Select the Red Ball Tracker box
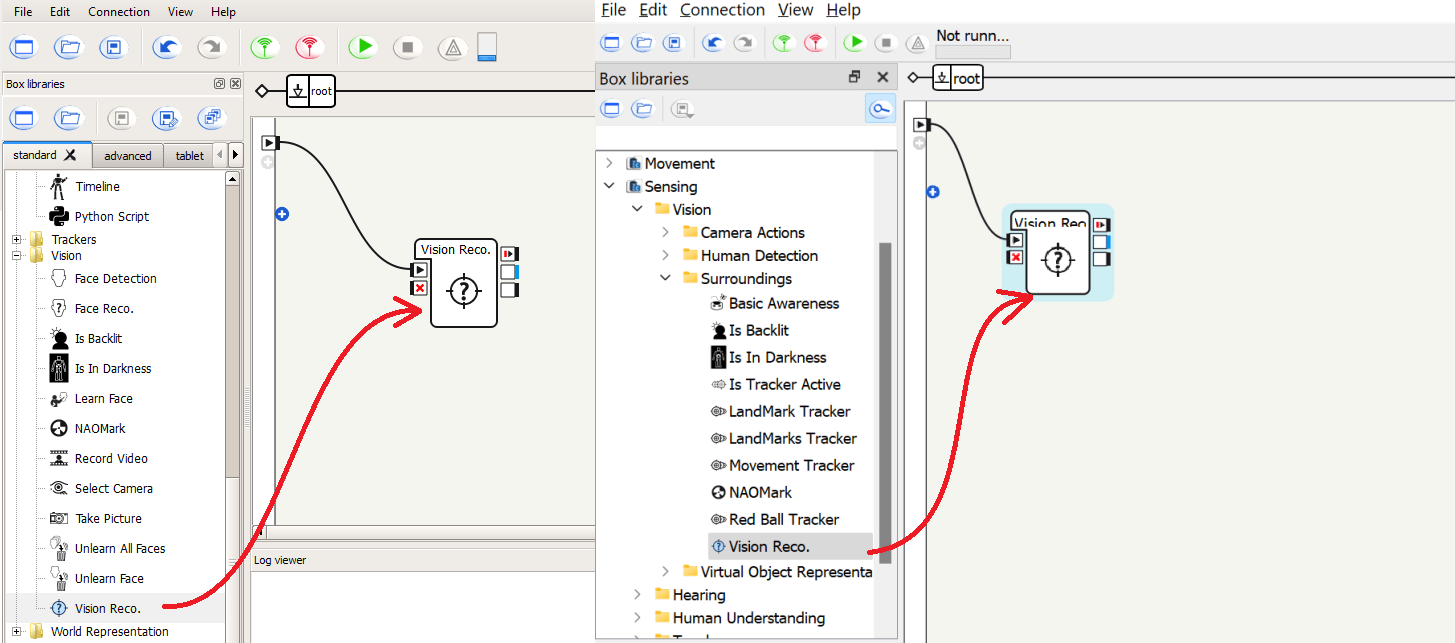Image resolution: width=1455 pixels, height=643 pixels. (783, 520)
